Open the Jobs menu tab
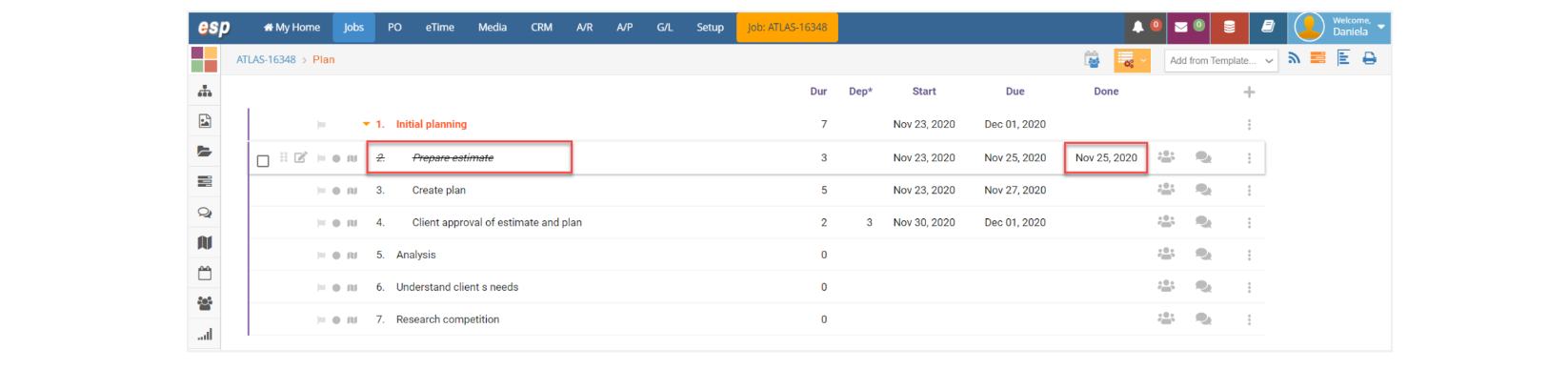Screen dimensions: 1568x369 coord(353,28)
